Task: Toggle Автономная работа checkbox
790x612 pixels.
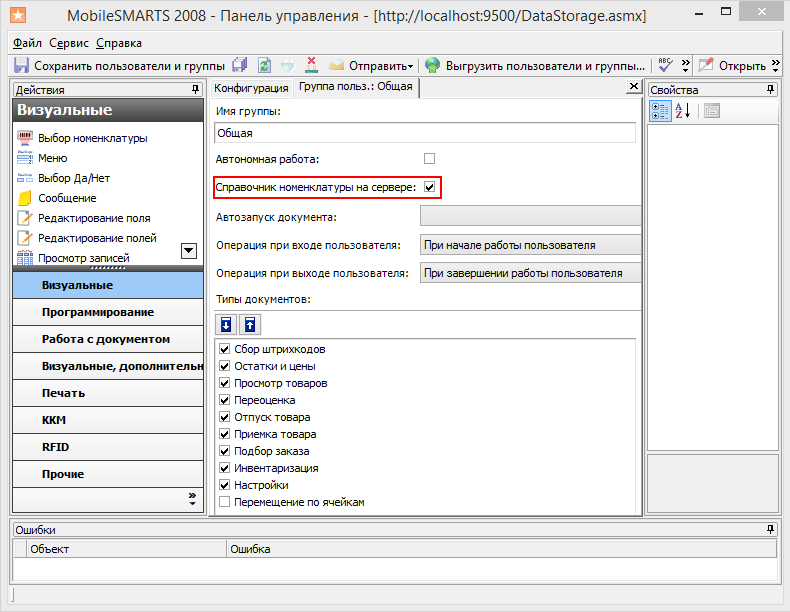Action: click(x=429, y=159)
